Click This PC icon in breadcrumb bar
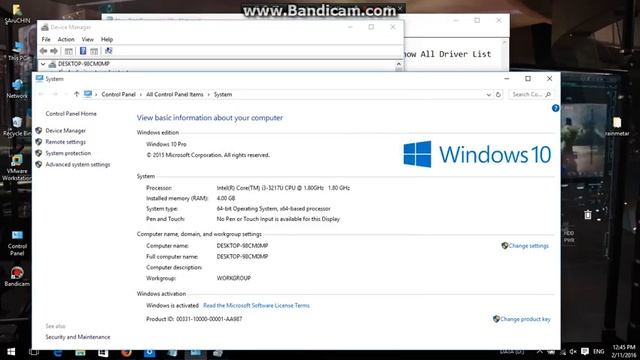Viewport: 640px width, 360px height. point(88,94)
